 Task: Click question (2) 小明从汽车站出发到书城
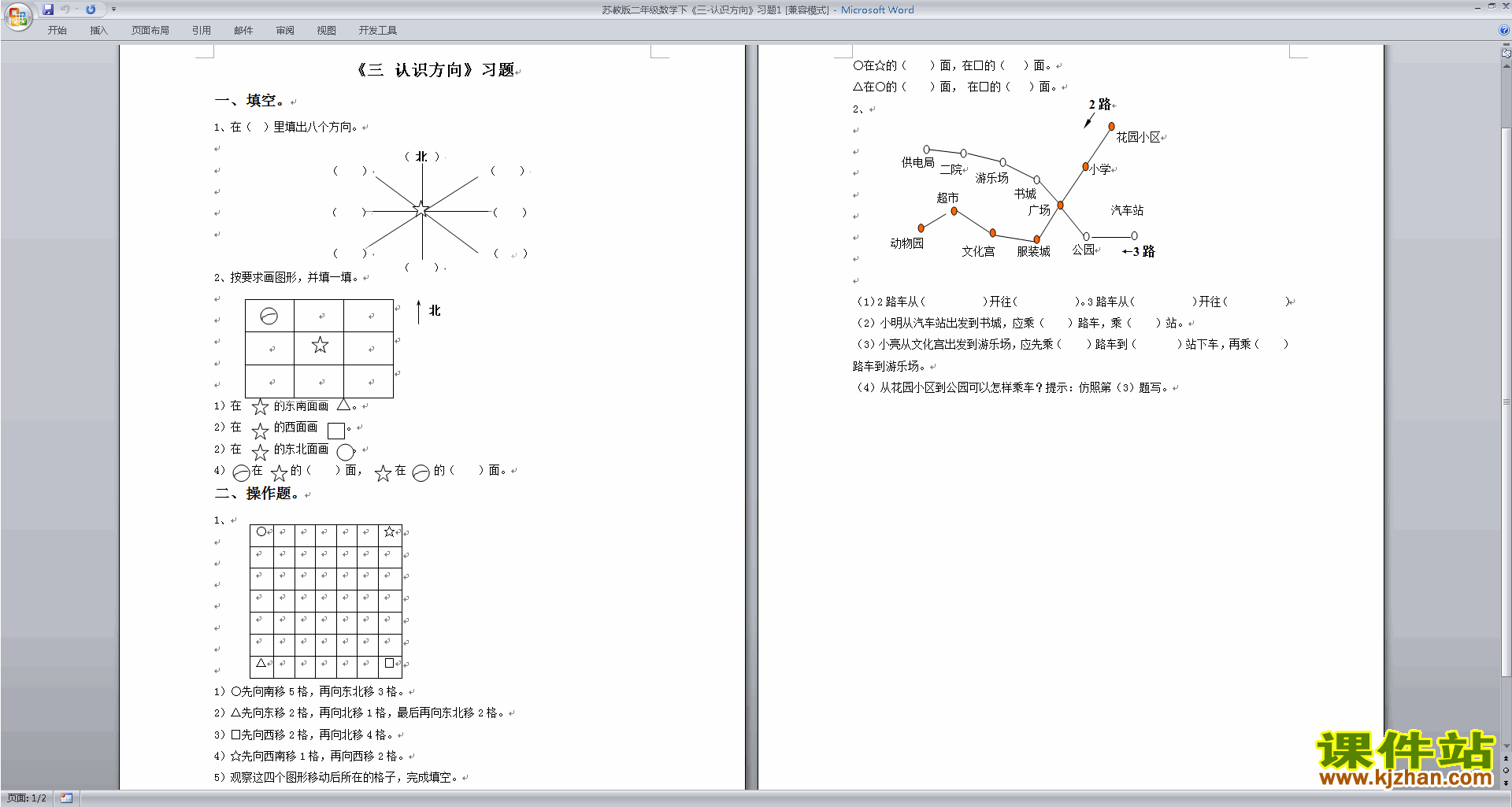click(x=1022, y=323)
